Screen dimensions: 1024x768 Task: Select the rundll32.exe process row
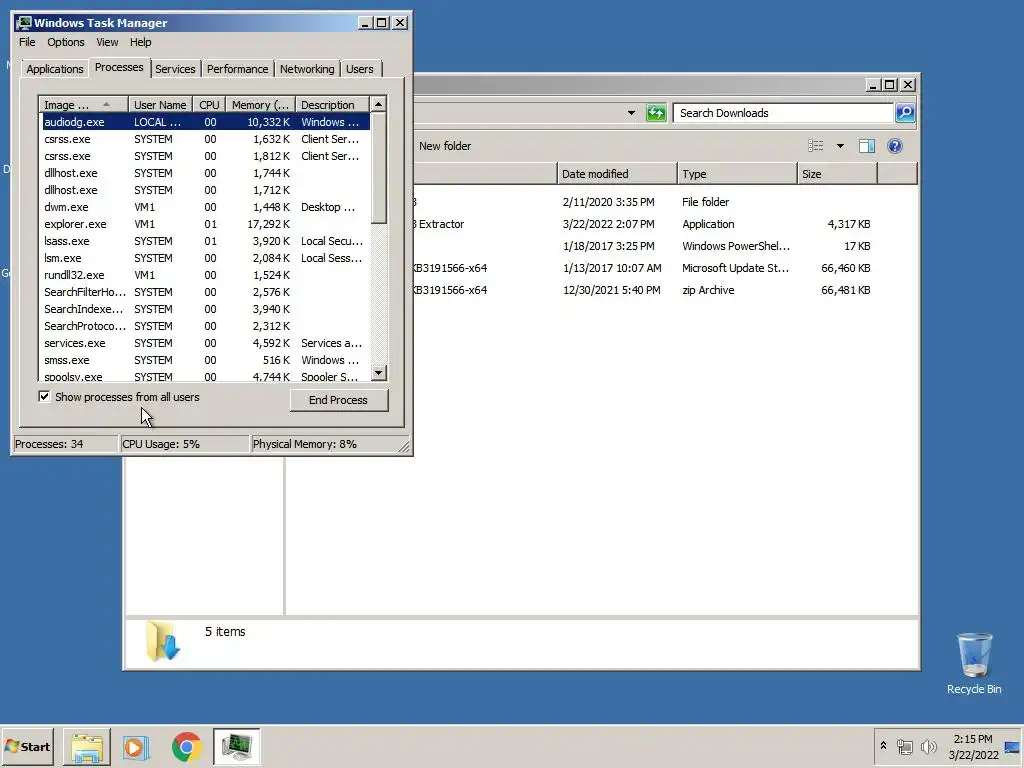pos(204,275)
